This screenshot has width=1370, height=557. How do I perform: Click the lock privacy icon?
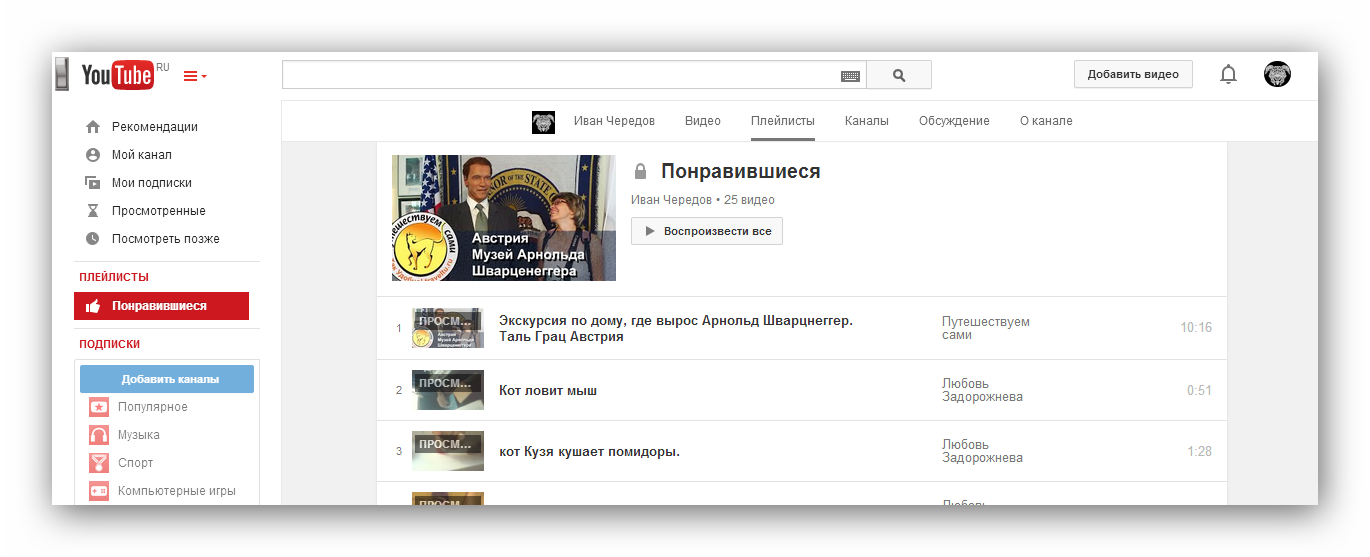[x=641, y=172]
